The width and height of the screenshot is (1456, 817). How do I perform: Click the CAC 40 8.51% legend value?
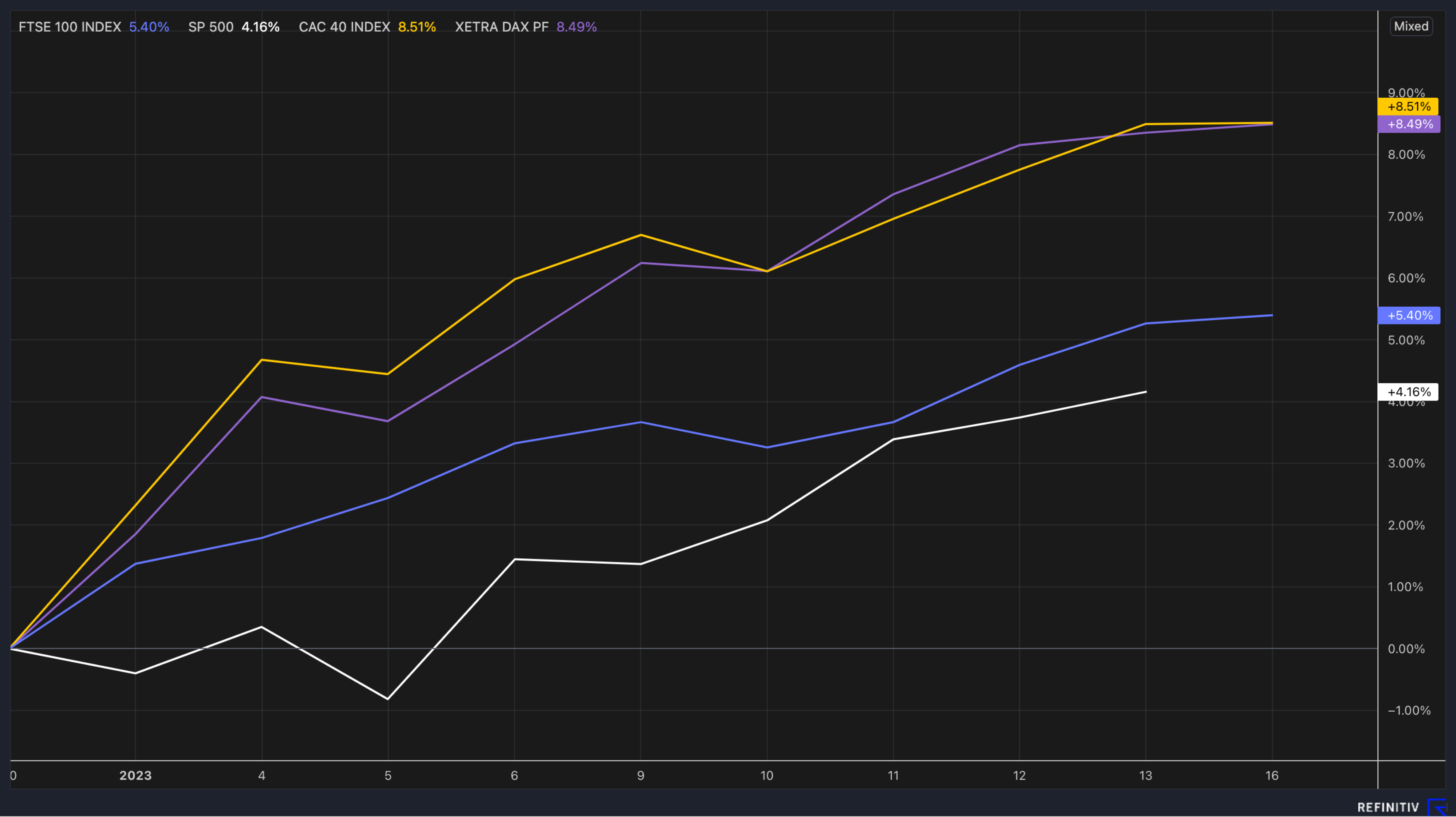pyautogui.click(x=417, y=27)
